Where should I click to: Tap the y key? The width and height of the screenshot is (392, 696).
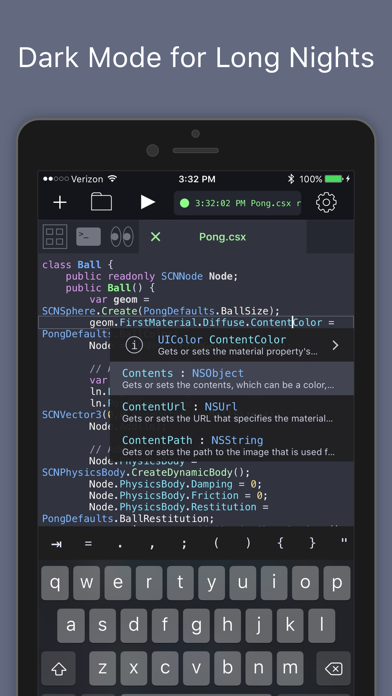point(212,583)
